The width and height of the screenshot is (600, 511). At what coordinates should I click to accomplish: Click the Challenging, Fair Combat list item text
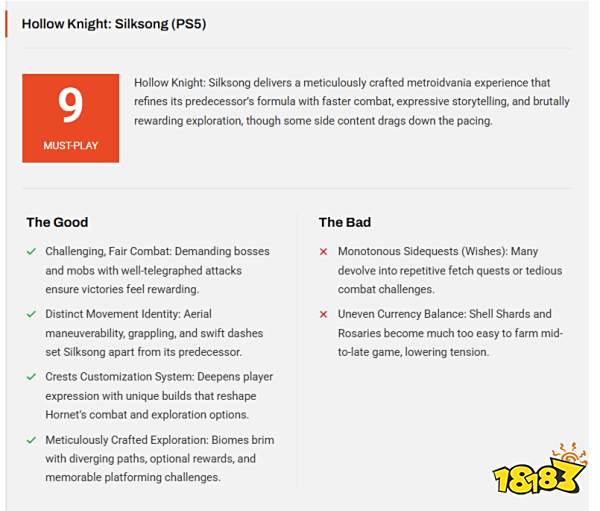[x=158, y=271]
